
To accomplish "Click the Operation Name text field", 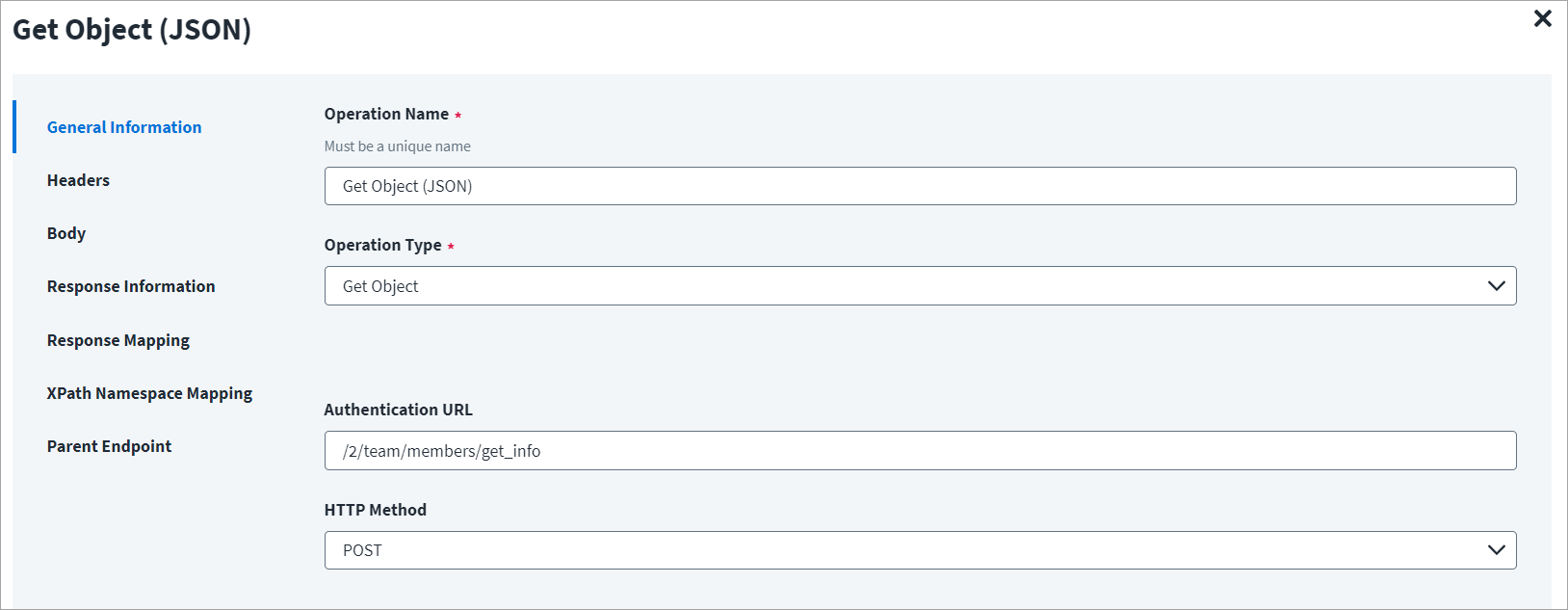I will 920,186.
